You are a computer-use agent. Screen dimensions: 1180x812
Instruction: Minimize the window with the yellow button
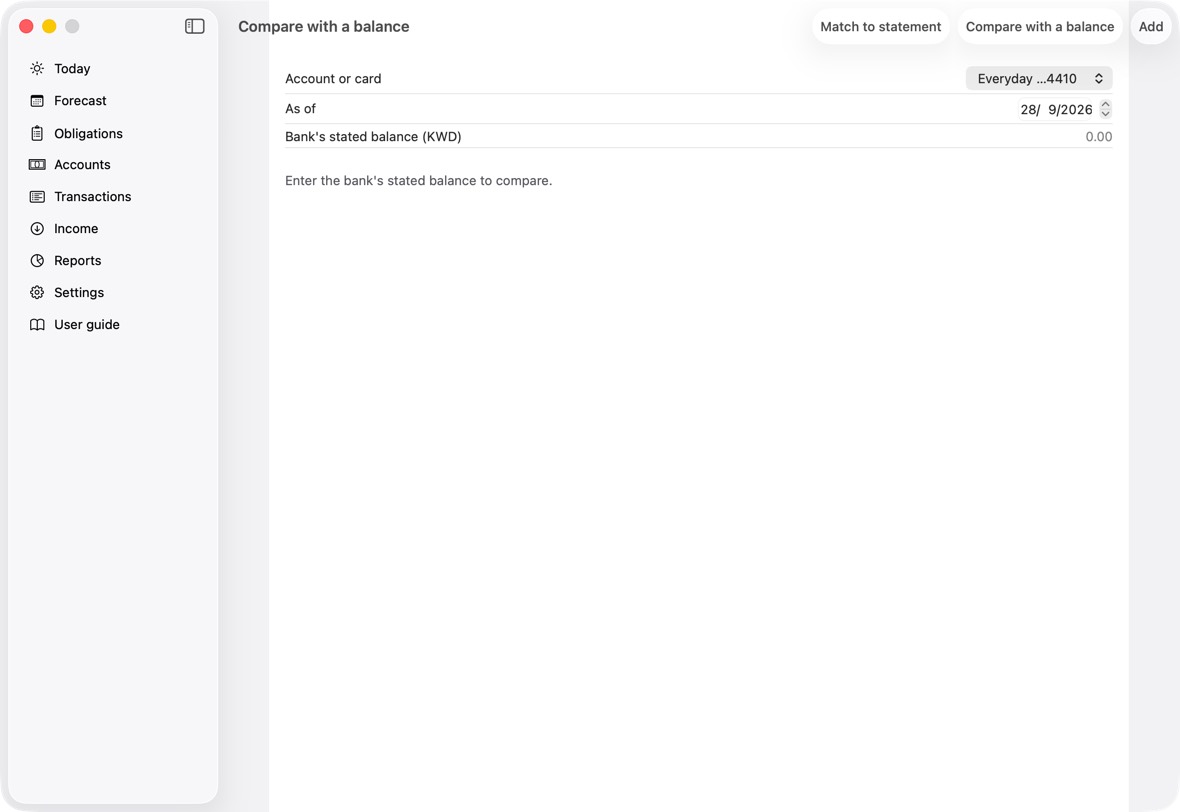(49, 26)
